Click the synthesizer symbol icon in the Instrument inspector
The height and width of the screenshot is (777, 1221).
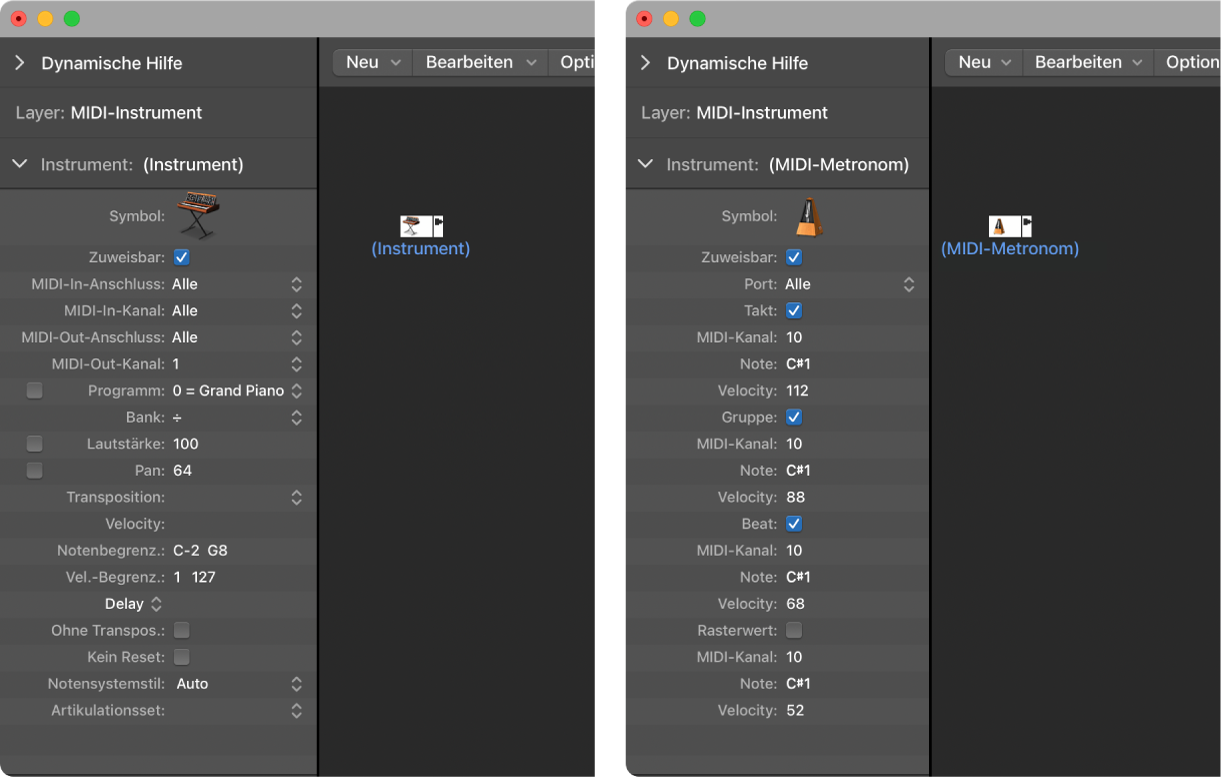[x=198, y=214]
